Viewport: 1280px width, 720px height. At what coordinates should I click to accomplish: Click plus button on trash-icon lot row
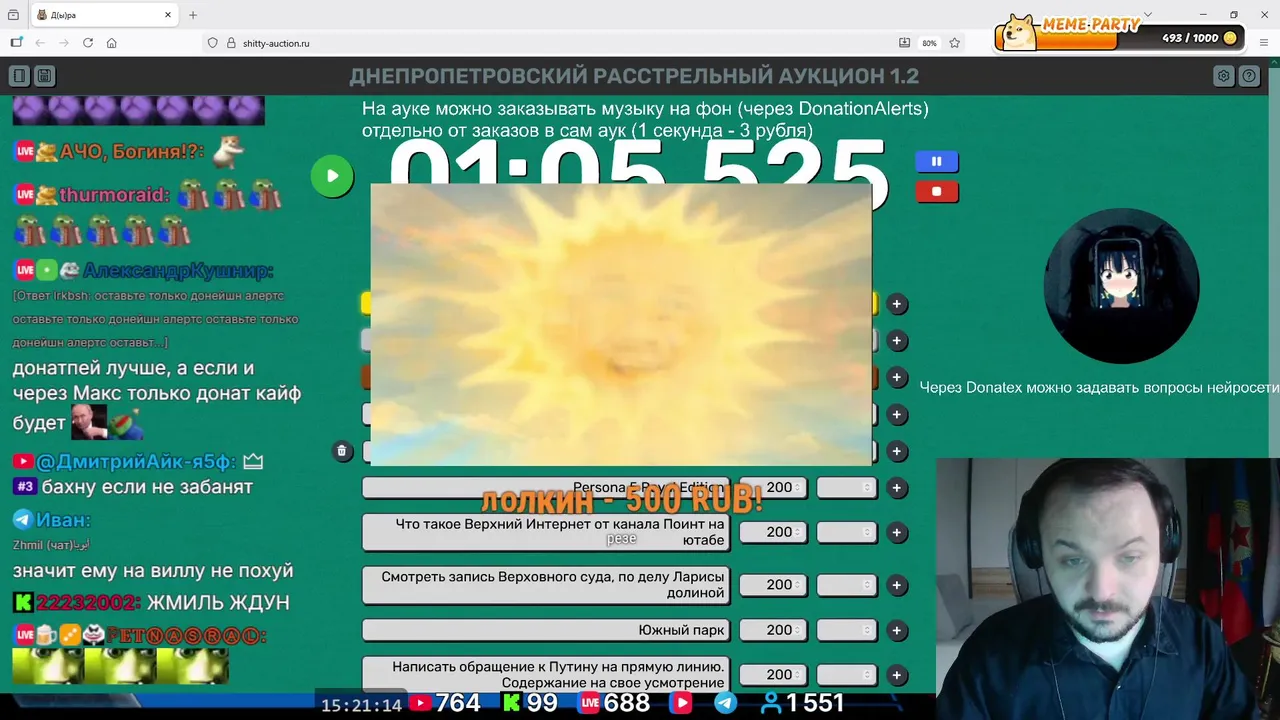pyautogui.click(x=897, y=451)
